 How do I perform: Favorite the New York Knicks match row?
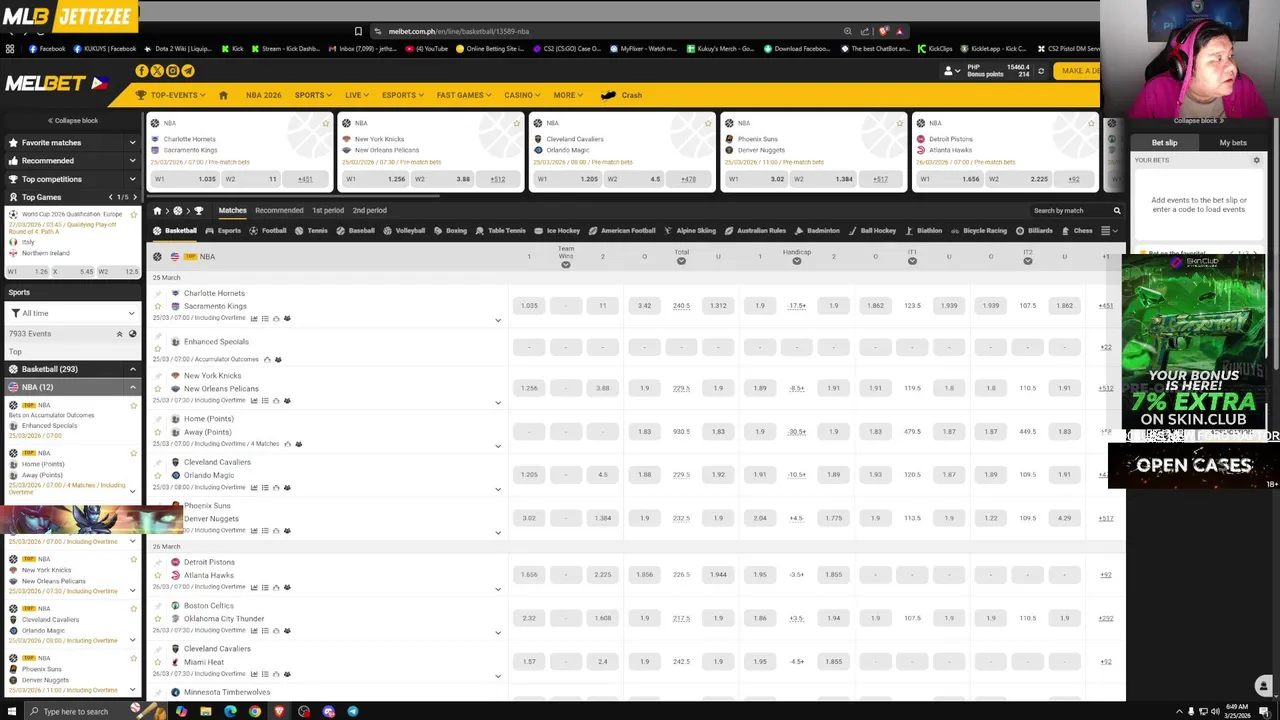(x=157, y=388)
